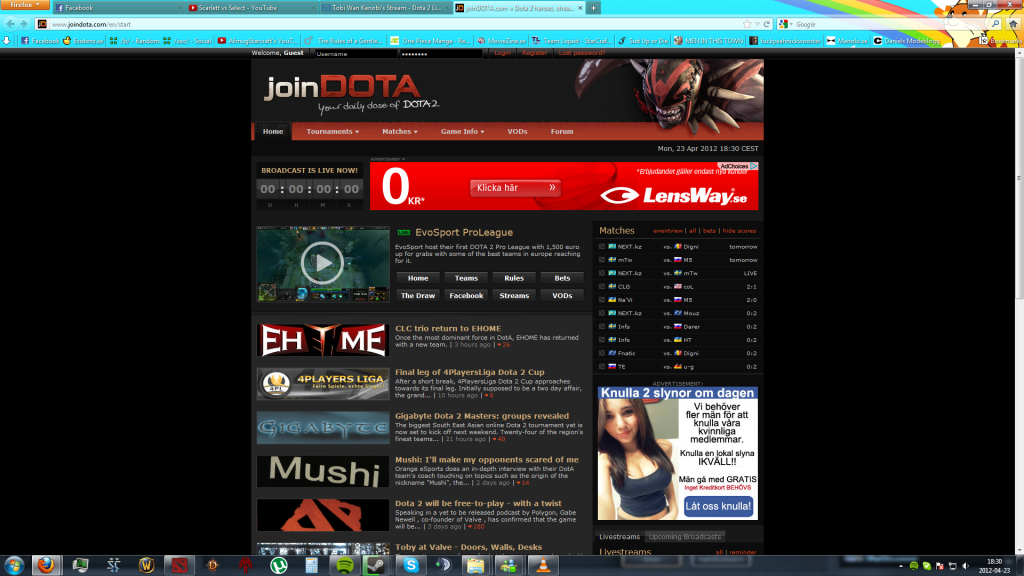The width and height of the screenshot is (1024, 576).
Task: Go to the Home nav item
Action: pos(273,131)
